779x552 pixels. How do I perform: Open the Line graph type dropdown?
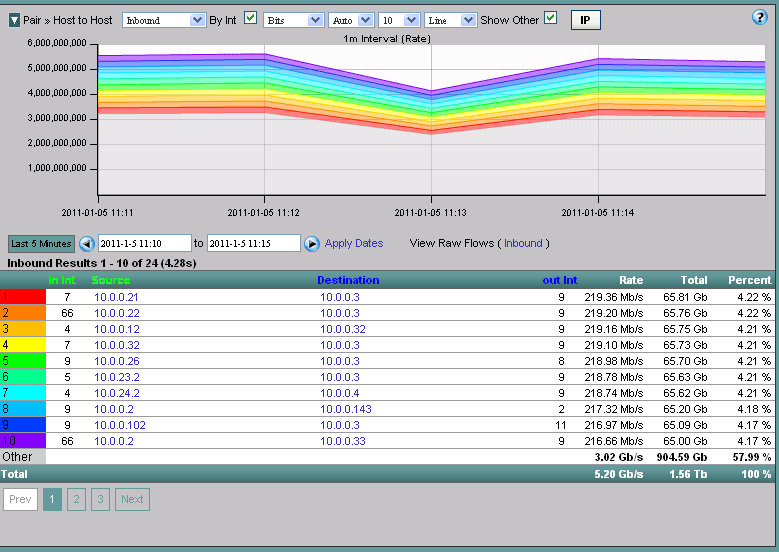[x=451, y=20]
